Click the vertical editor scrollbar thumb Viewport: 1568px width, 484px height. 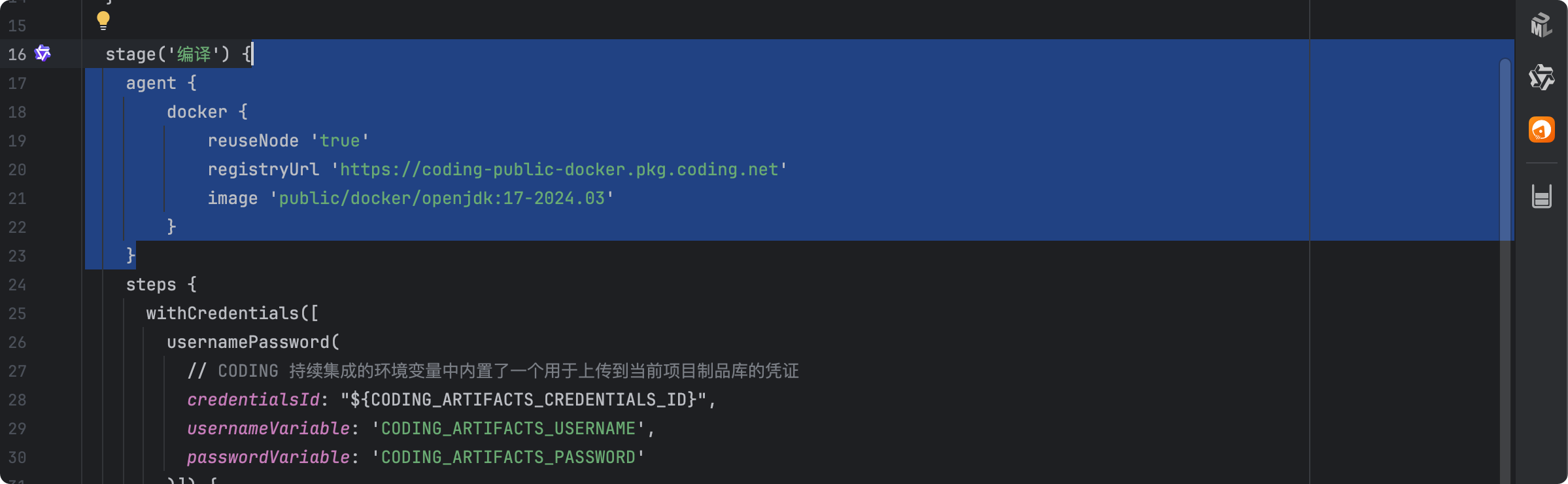1505,149
